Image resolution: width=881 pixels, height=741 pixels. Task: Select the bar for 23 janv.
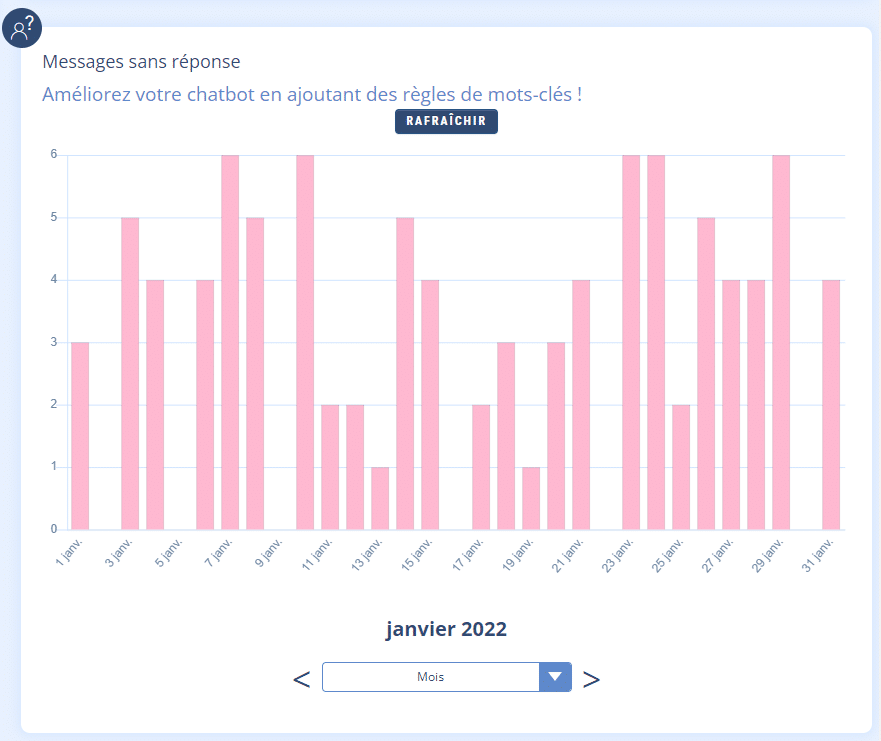(631, 342)
